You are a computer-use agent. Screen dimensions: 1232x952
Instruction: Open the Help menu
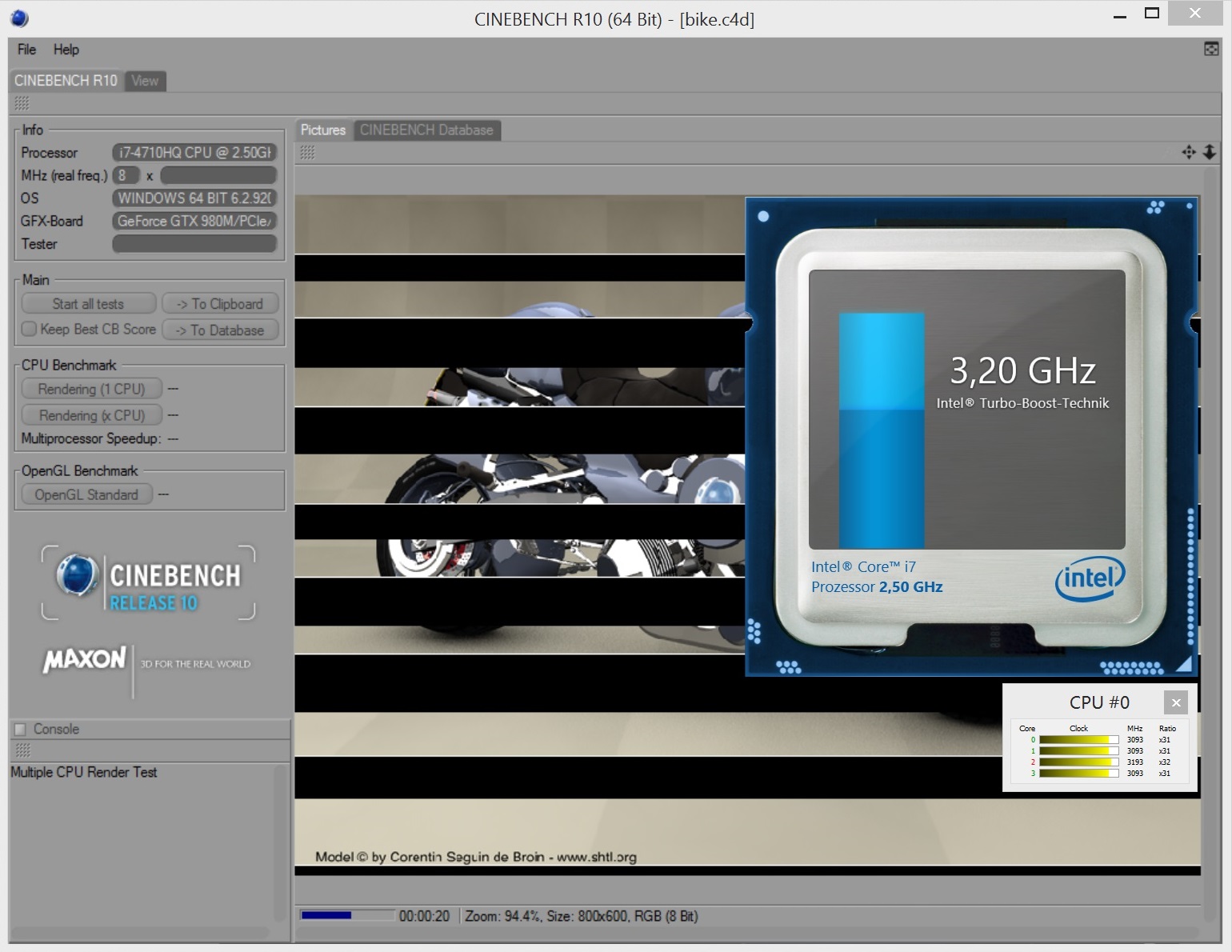pos(66,50)
